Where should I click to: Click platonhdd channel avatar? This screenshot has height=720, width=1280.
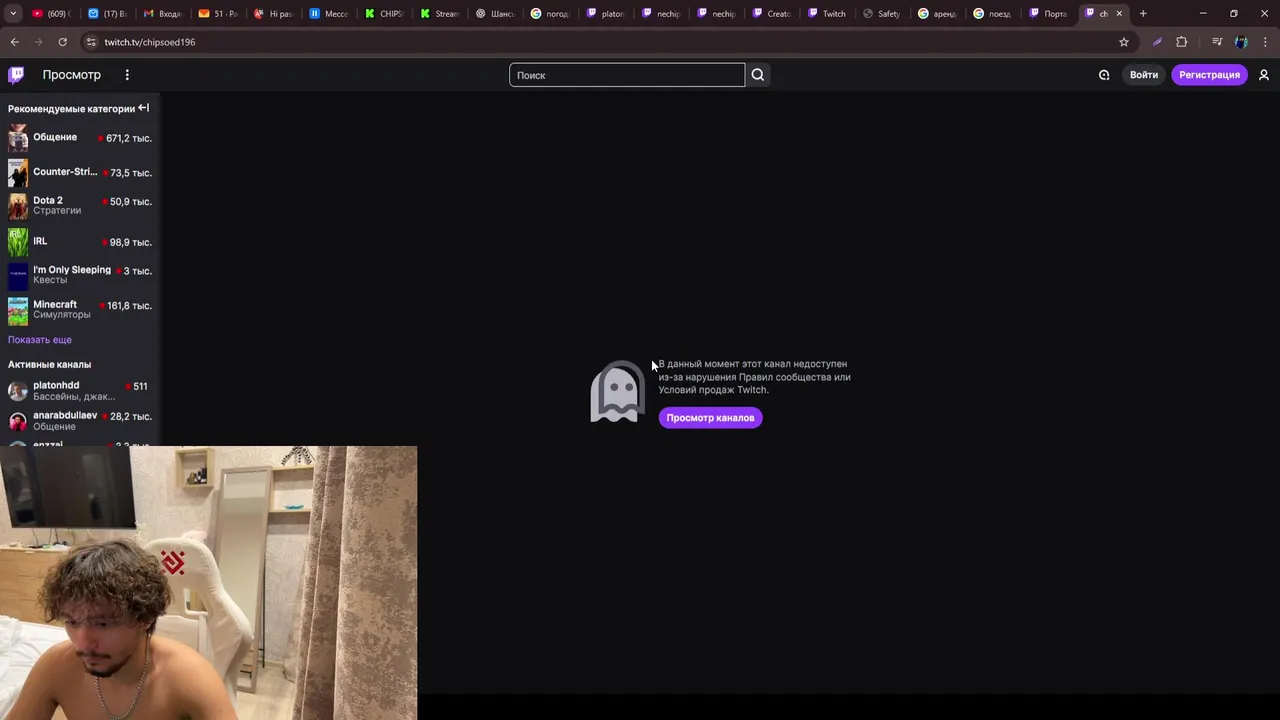[18, 390]
